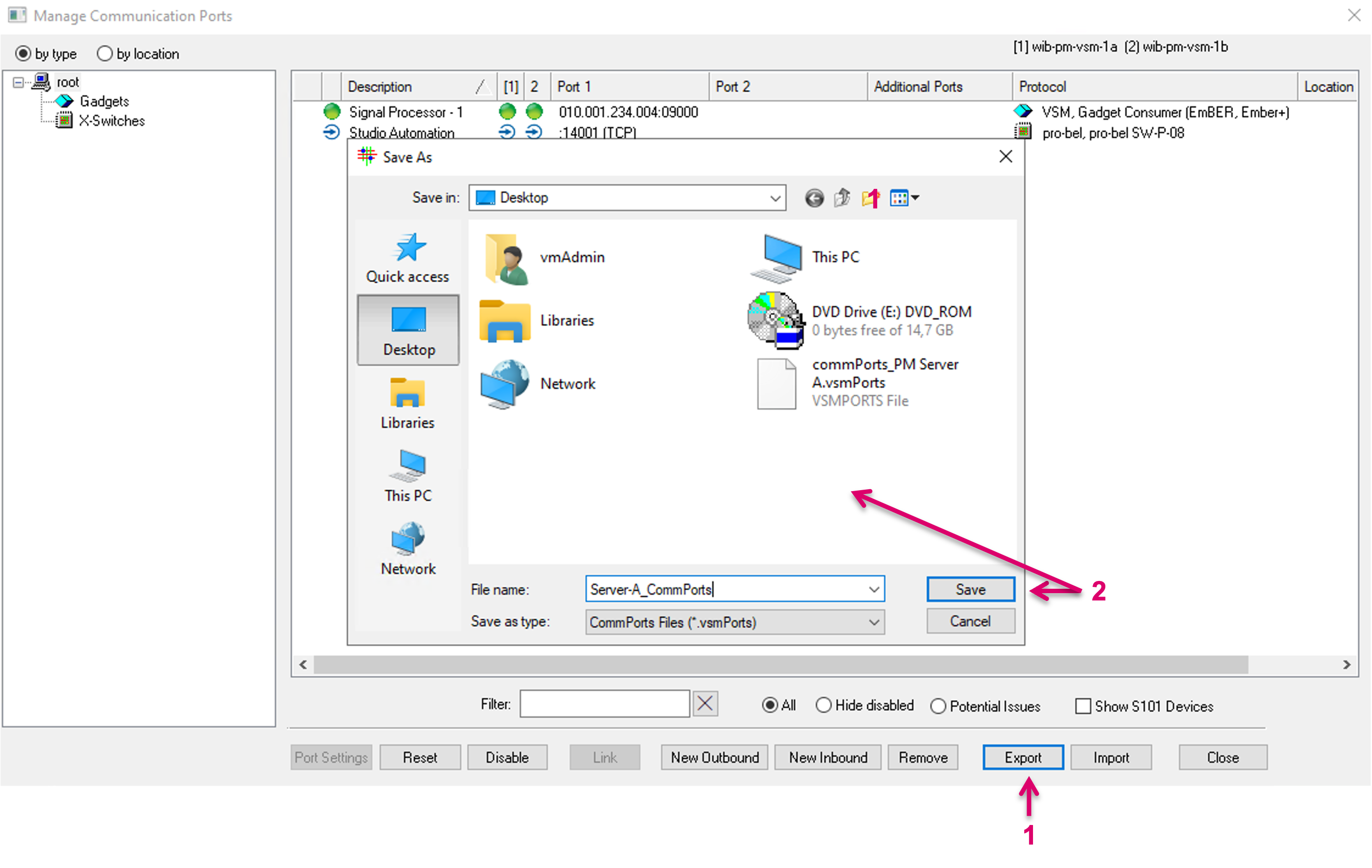This screenshot has height=868, width=1372.
Task: Open the Save as type dropdown
Action: pos(873,622)
